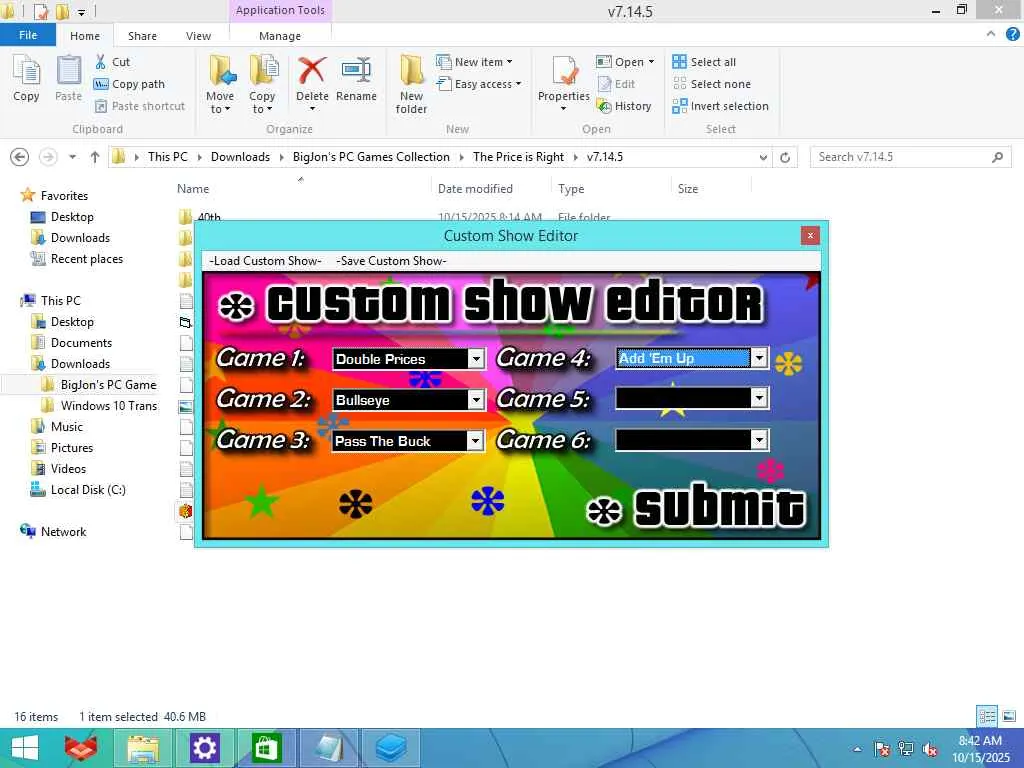Click Select none in the ribbon
1024x768 pixels.
coord(712,84)
